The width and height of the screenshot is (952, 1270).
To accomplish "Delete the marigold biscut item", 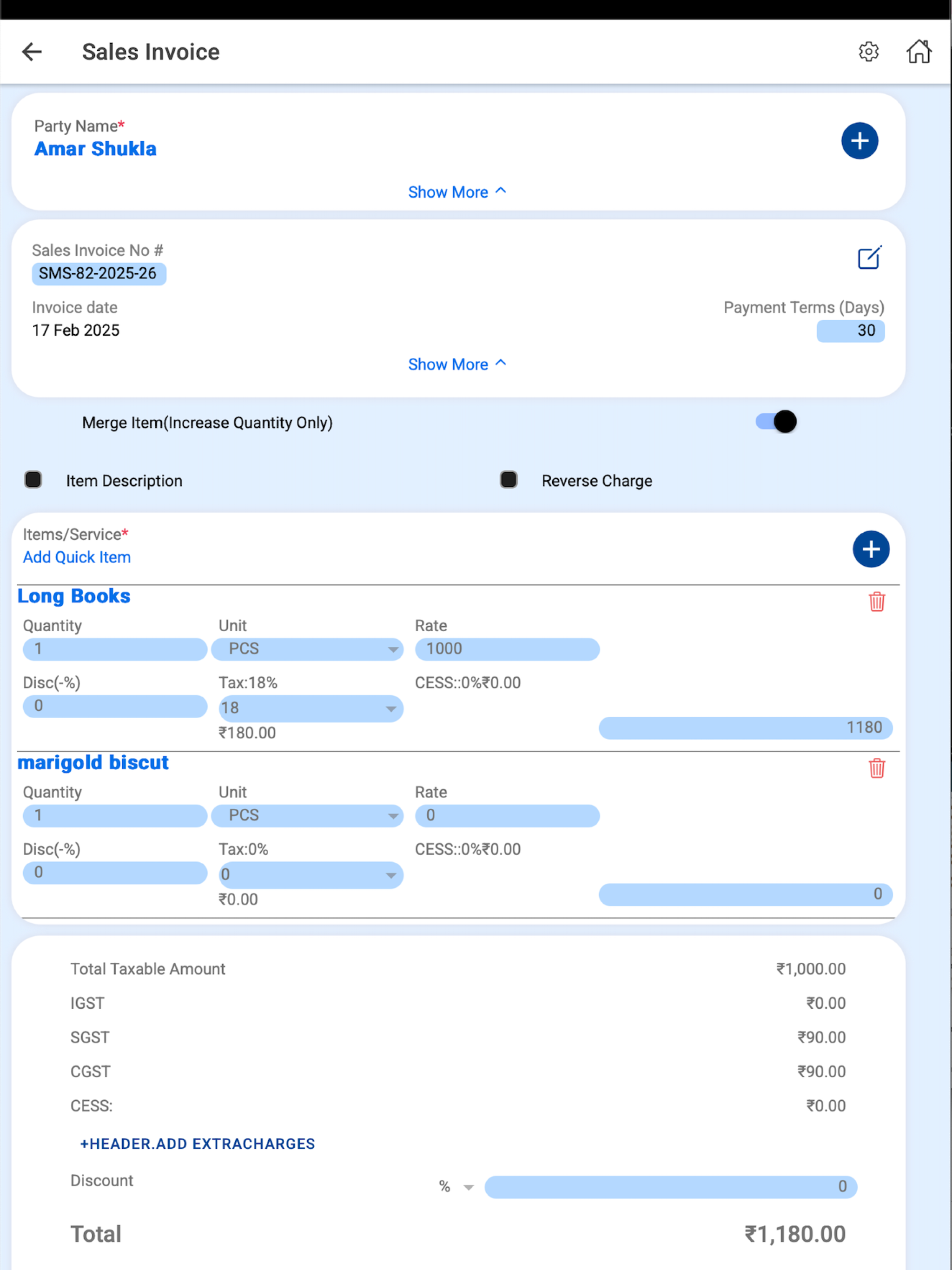I will coord(876,768).
